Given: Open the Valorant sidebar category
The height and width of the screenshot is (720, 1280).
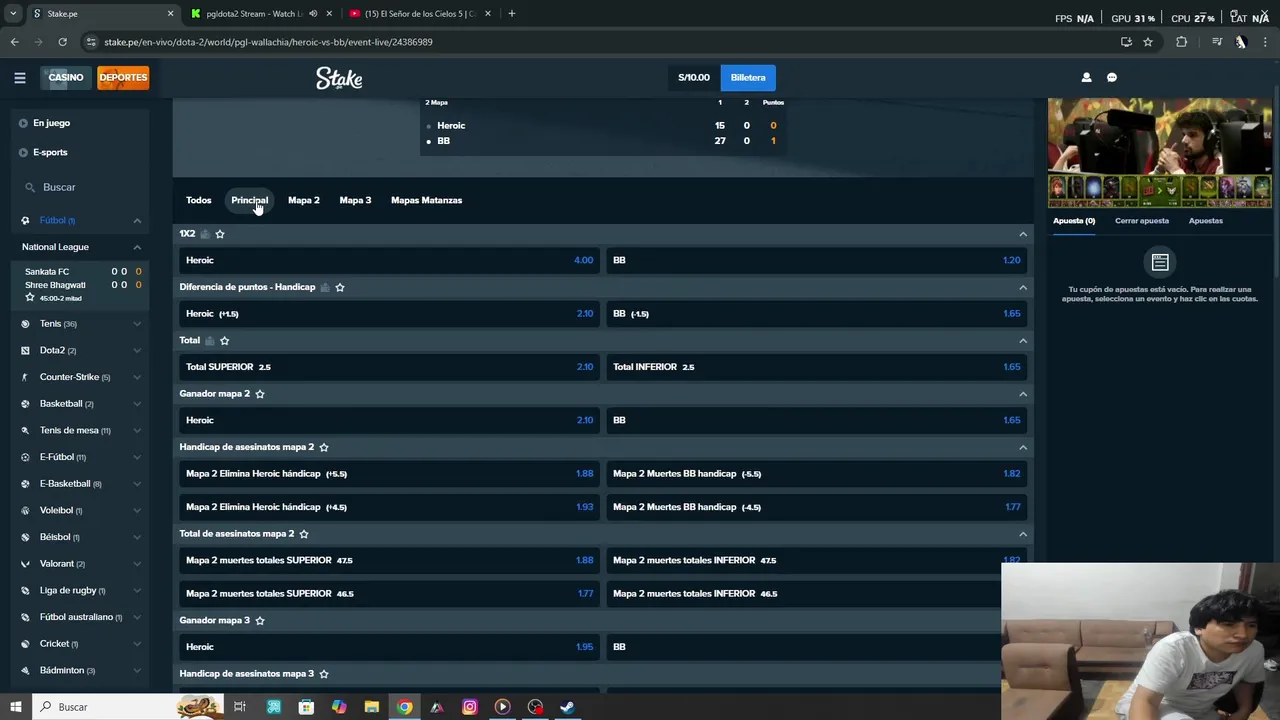Looking at the screenshot, I should [x=80, y=564].
